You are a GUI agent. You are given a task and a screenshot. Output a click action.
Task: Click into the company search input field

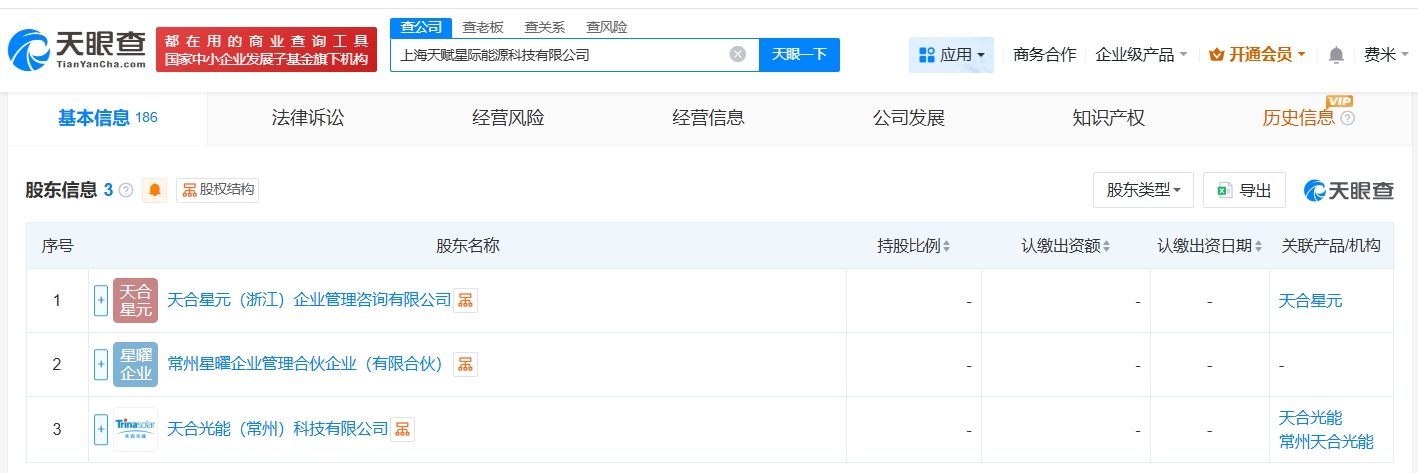point(560,55)
